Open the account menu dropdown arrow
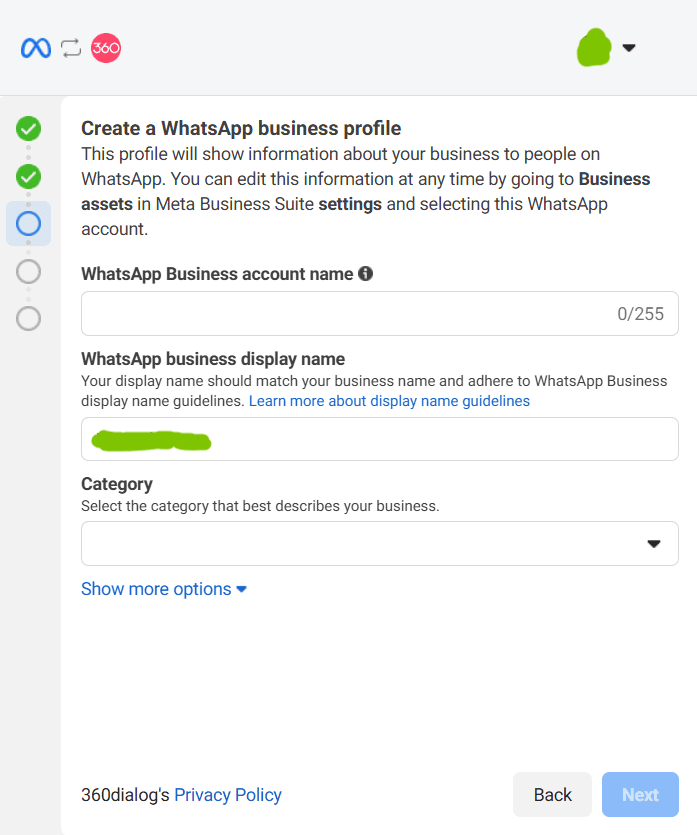697x835 pixels. (x=629, y=48)
